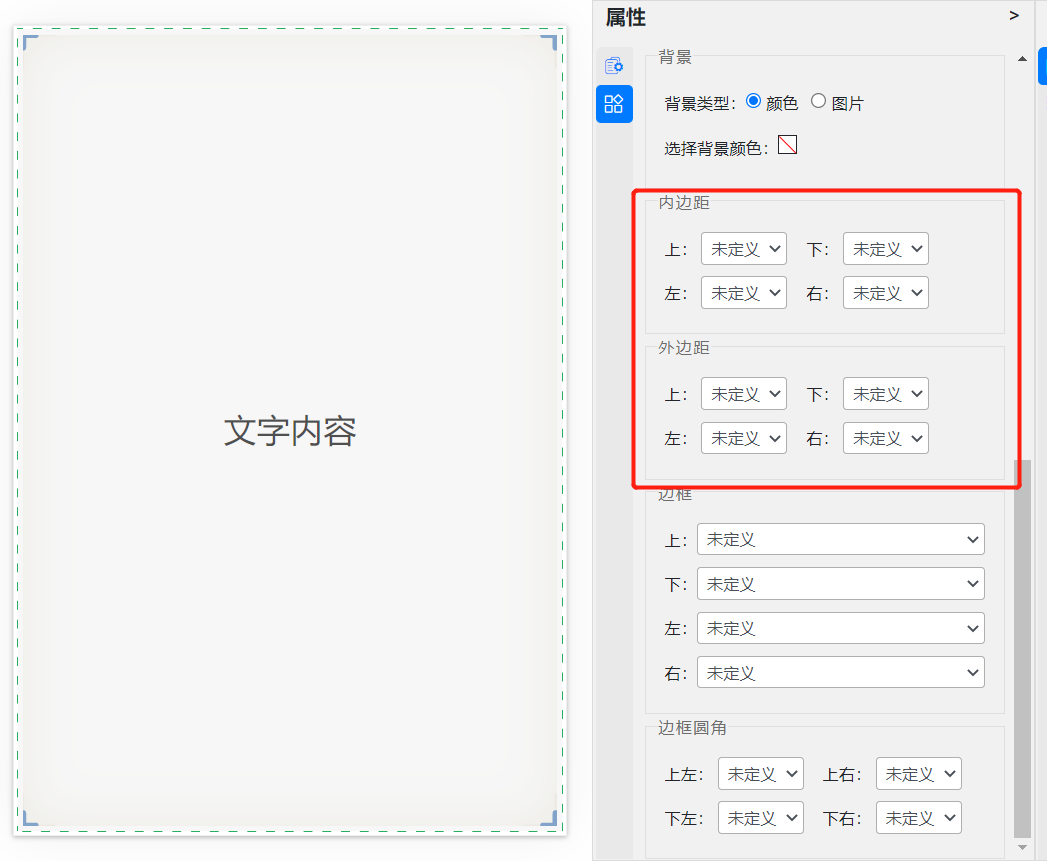Viewport: 1047px width, 863px height.
Task: Click the 背景 section heading
Action: [675, 57]
